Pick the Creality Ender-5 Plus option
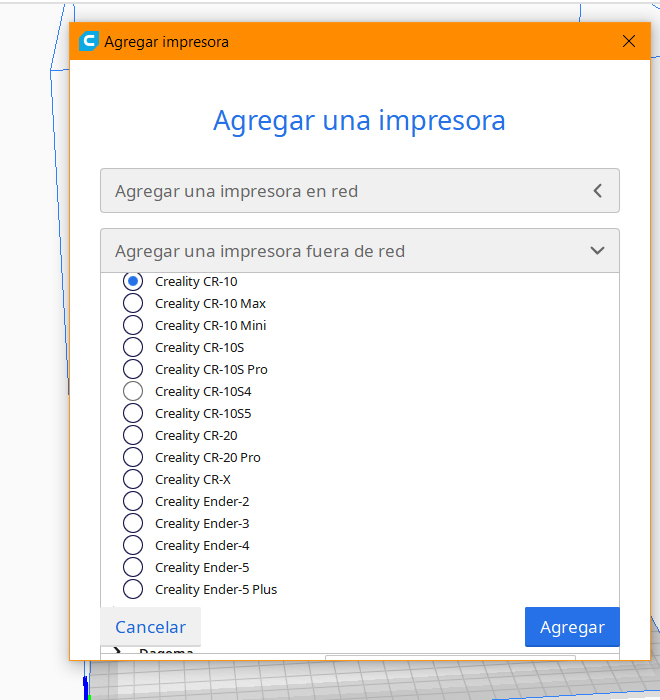 coord(133,590)
